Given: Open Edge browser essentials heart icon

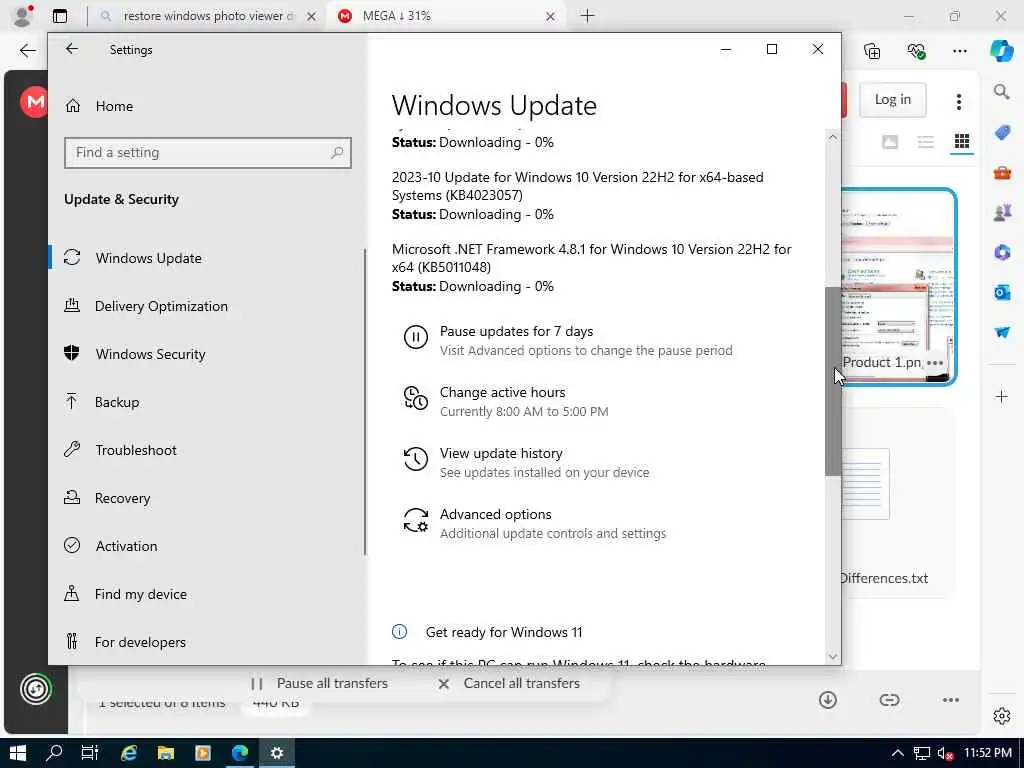Looking at the screenshot, I should coord(916,50).
